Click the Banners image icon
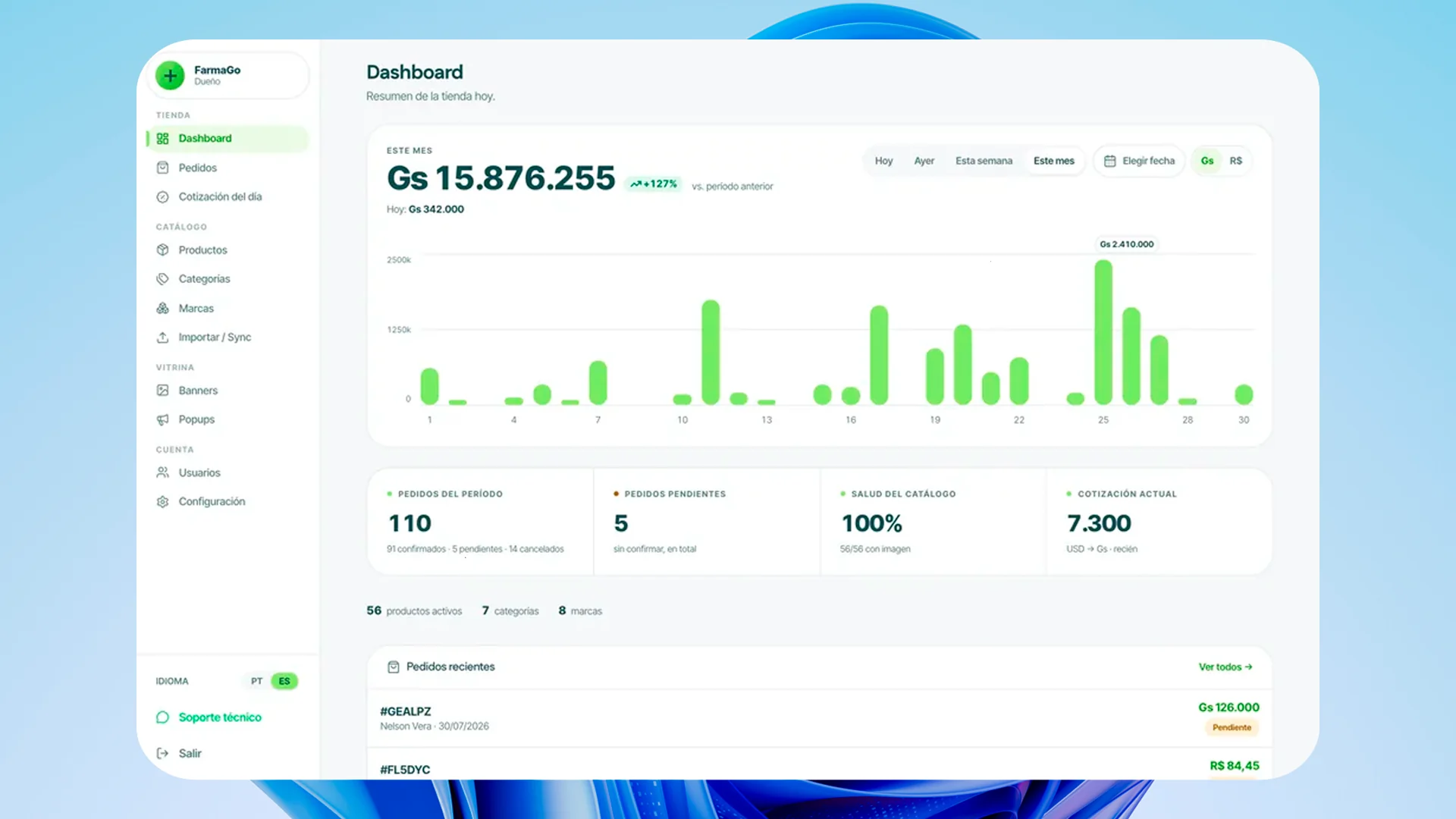Screen dimensions: 1456x819 162,390
